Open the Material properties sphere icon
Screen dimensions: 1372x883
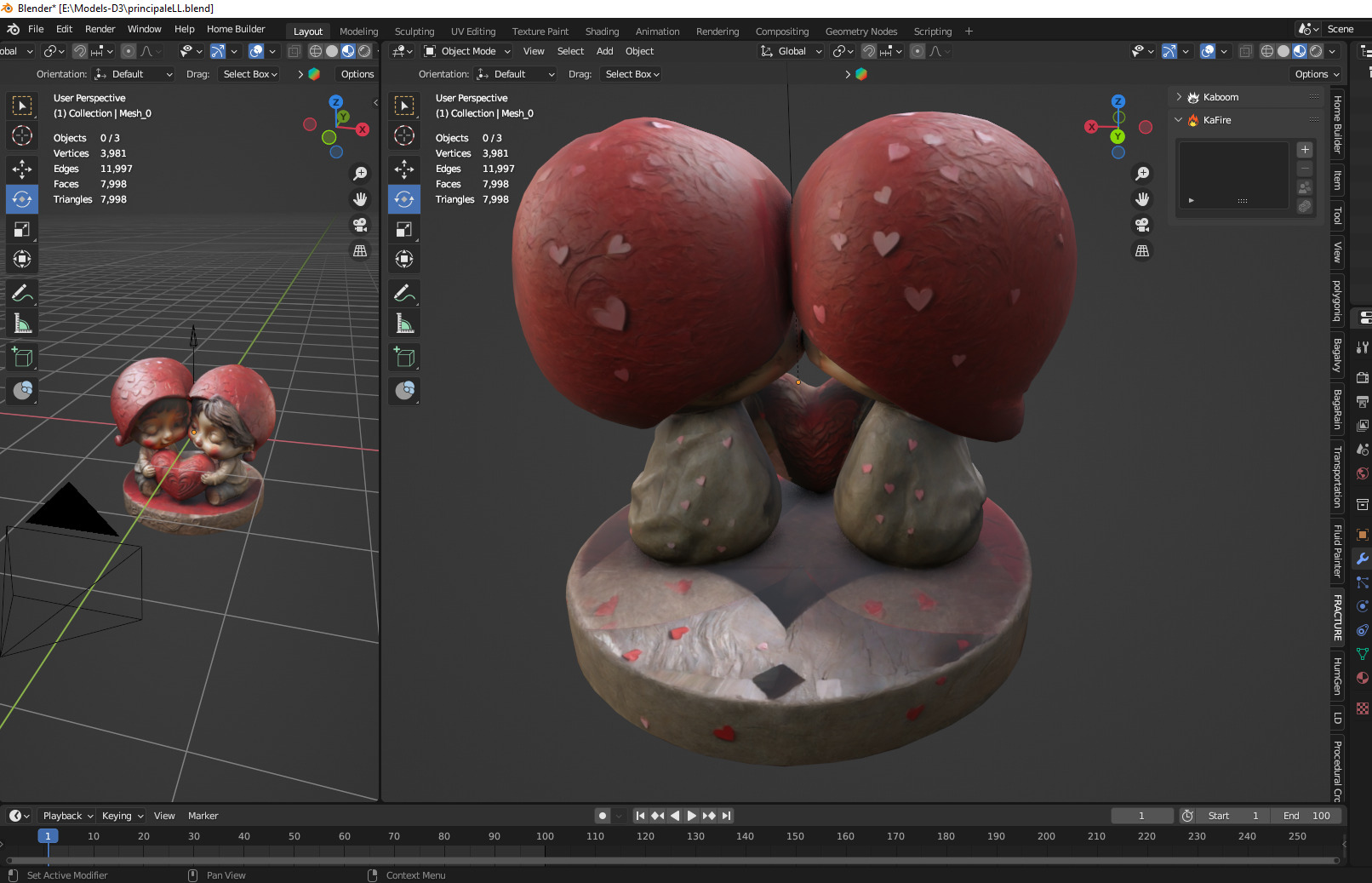coord(1363,678)
